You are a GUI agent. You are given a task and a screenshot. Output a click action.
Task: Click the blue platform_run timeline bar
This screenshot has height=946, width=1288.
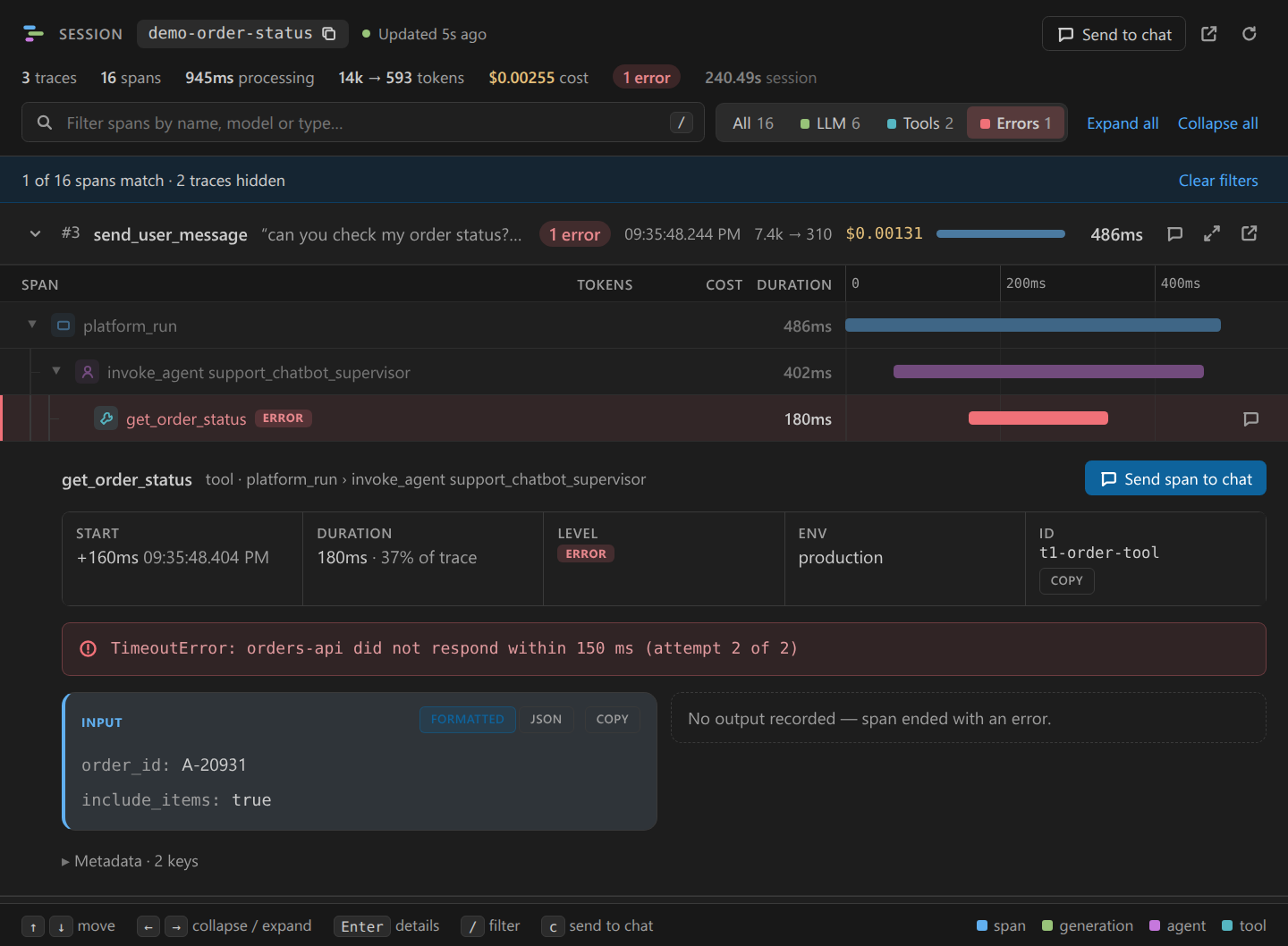tap(1033, 325)
